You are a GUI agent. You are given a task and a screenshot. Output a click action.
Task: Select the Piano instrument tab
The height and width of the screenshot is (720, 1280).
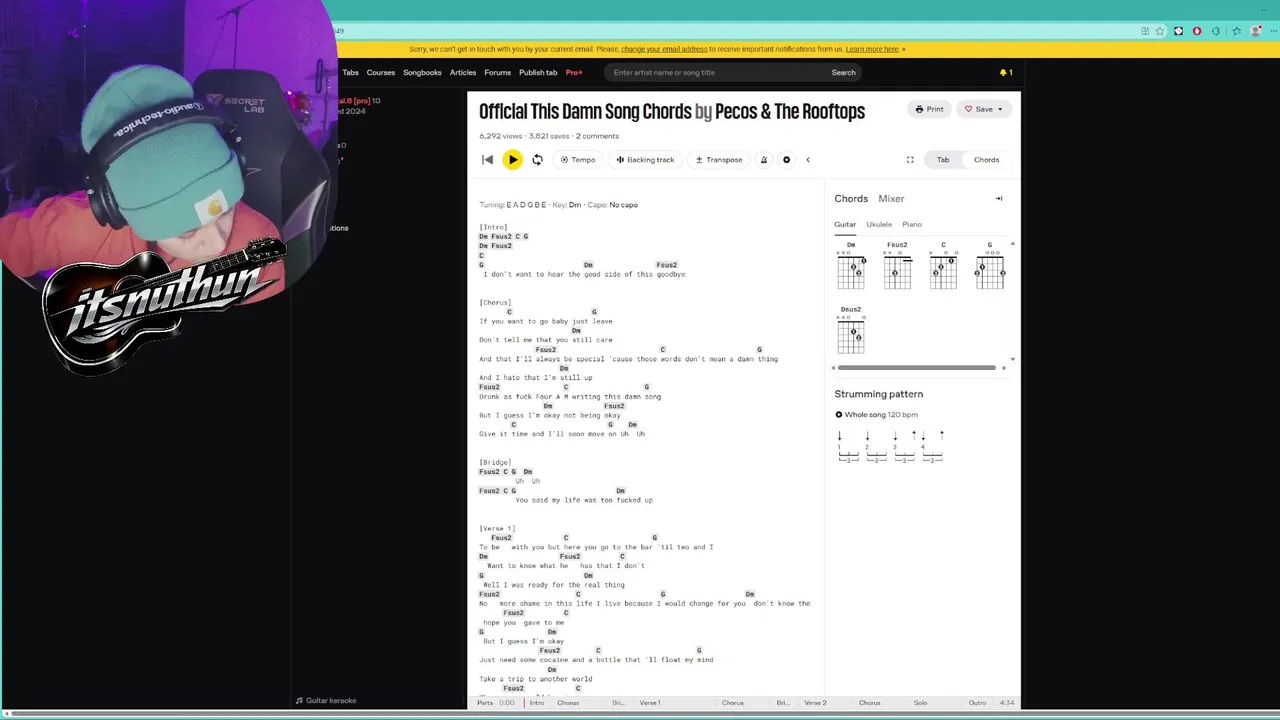pos(912,225)
